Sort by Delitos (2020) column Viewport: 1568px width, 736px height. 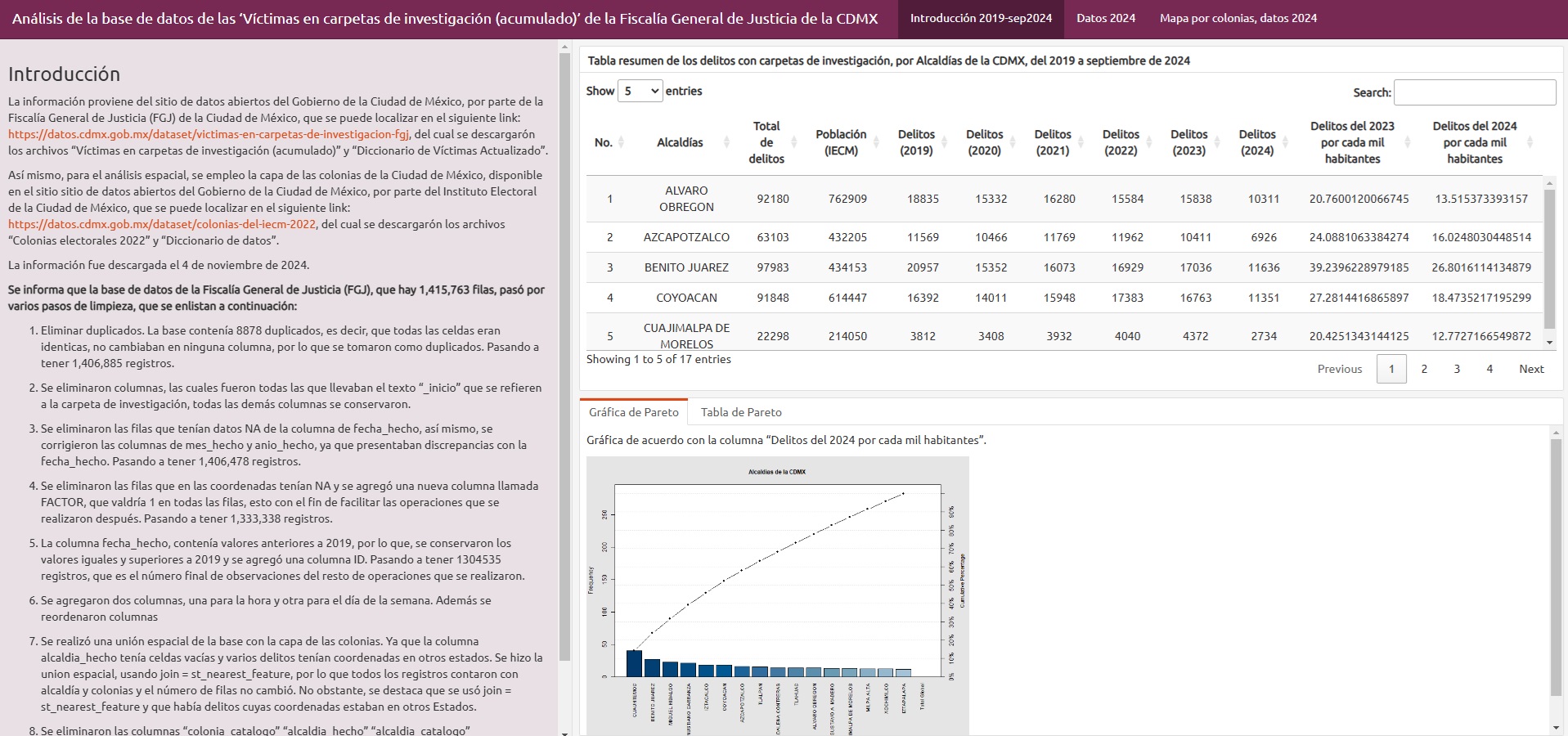click(991, 142)
